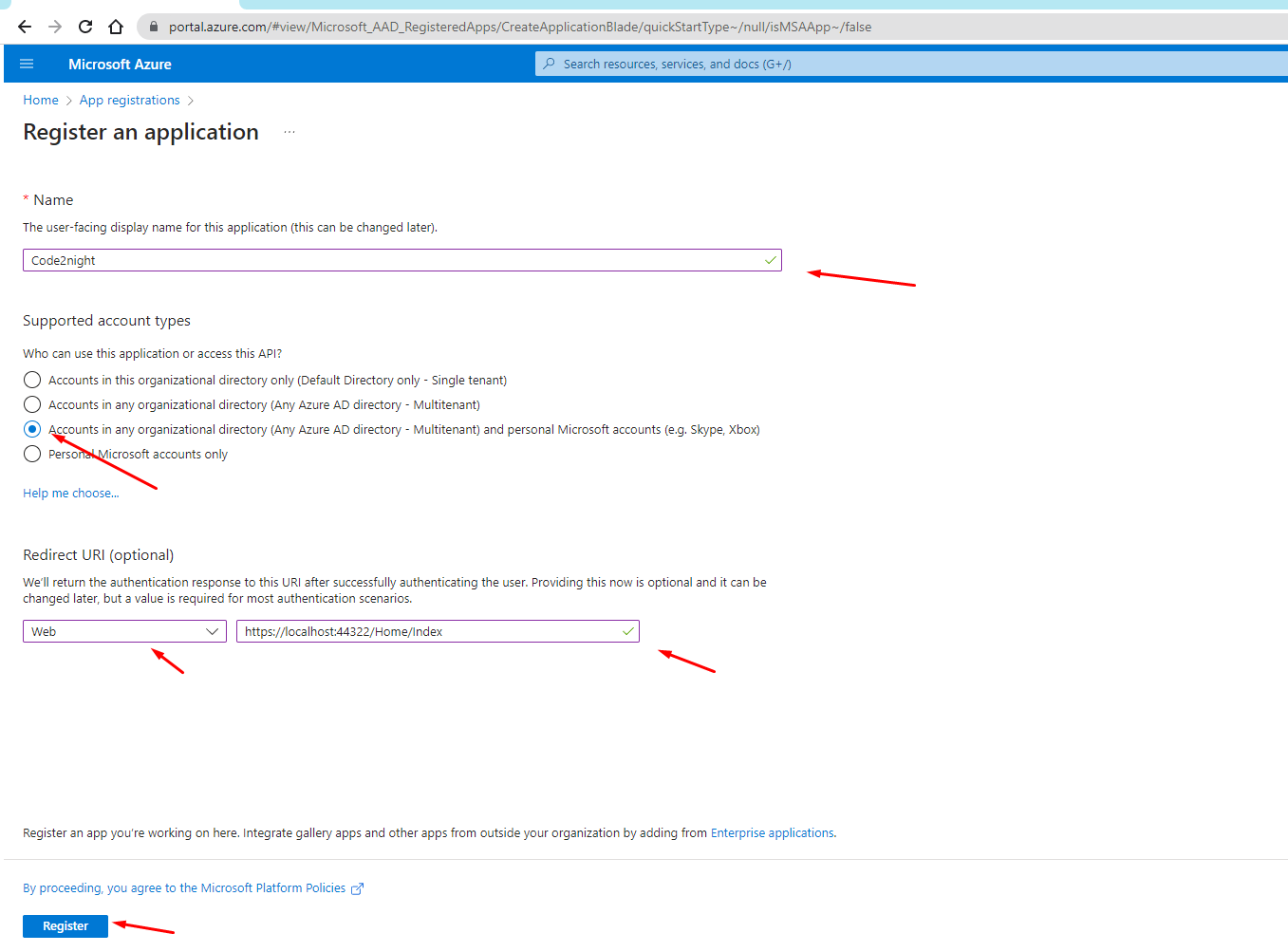Click the Redirect URI (optional) heading
The image size is (1288, 952).
[99, 555]
